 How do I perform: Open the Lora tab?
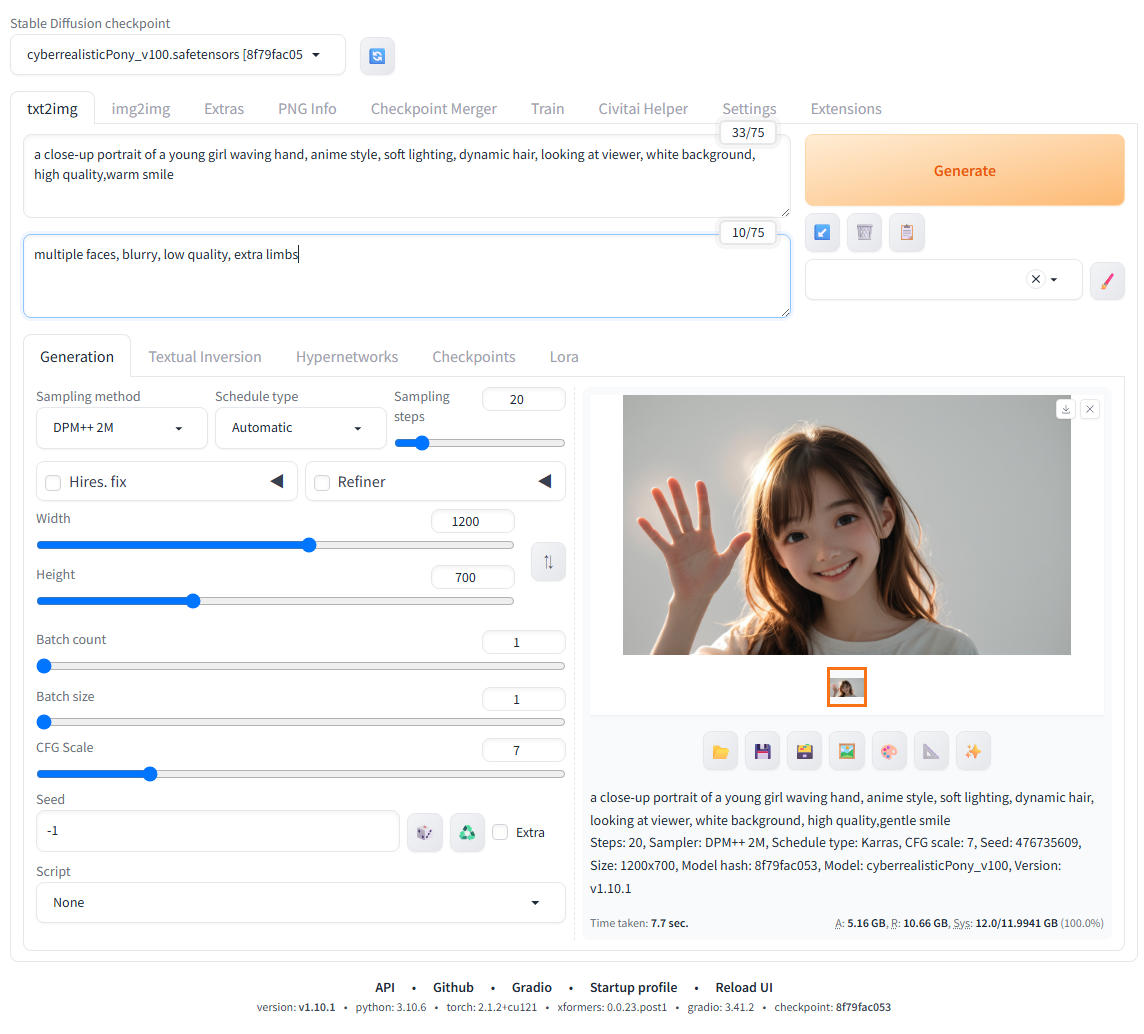click(564, 357)
